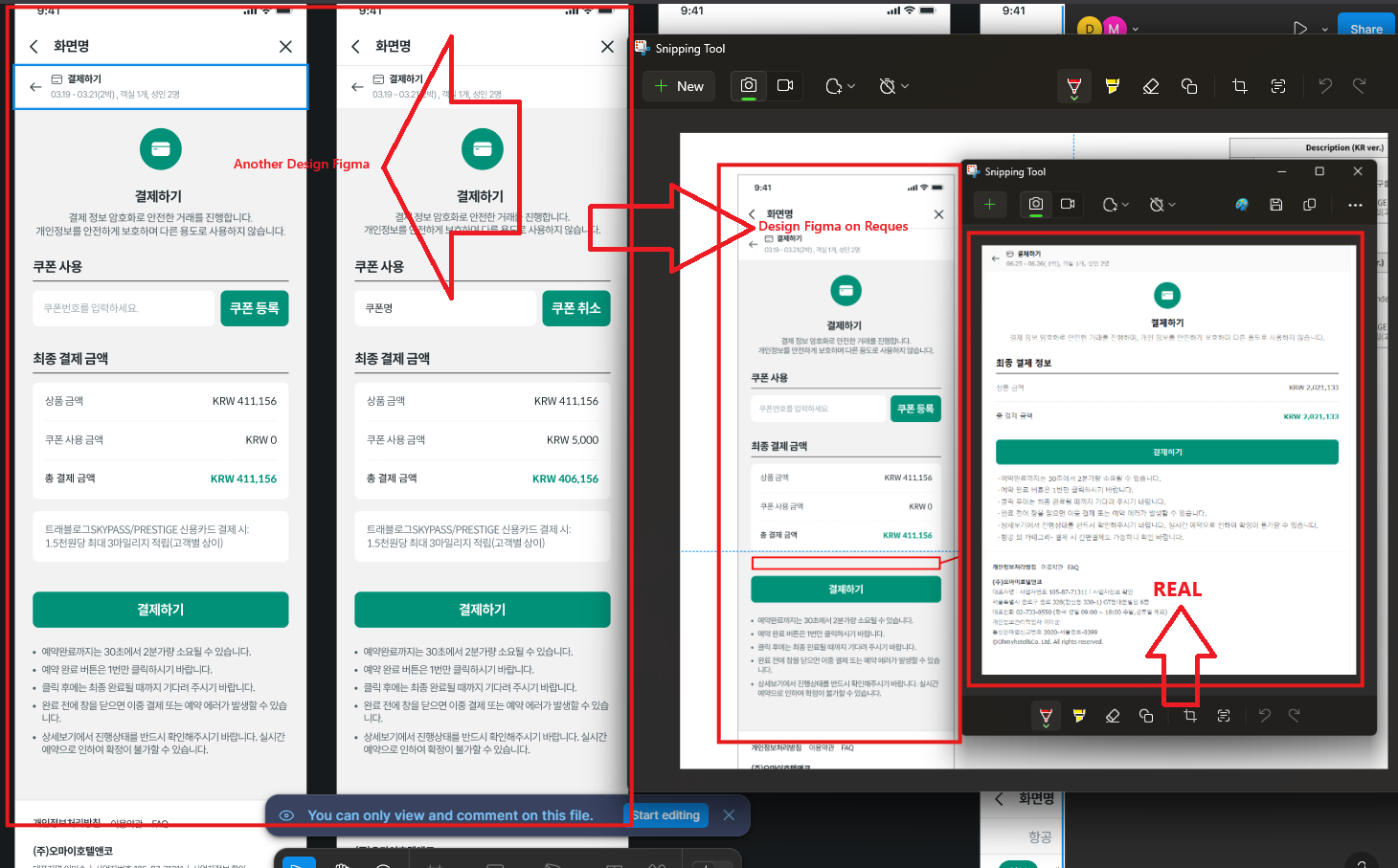This screenshot has width=1398, height=868.
Task: Click the M user avatar in Figma
Action: tap(1114, 29)
